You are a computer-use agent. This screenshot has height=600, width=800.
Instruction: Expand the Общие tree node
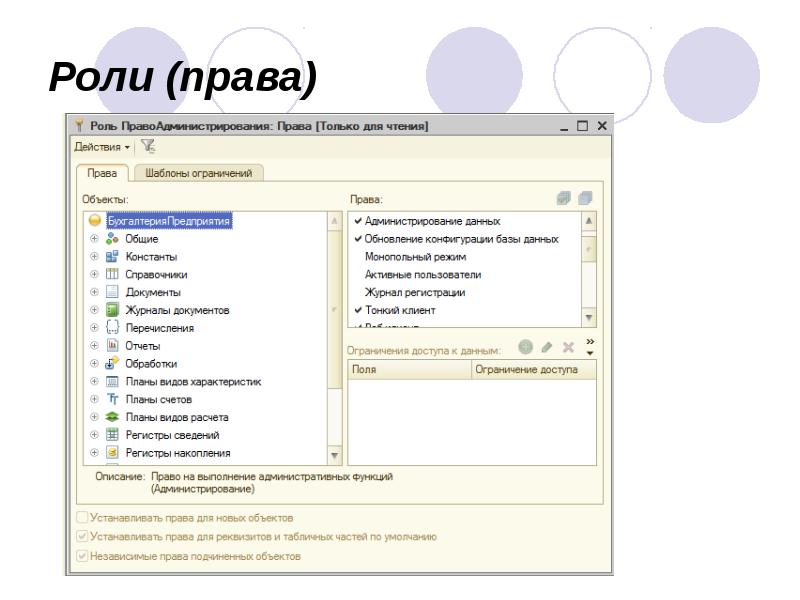[x=94, y=239]
